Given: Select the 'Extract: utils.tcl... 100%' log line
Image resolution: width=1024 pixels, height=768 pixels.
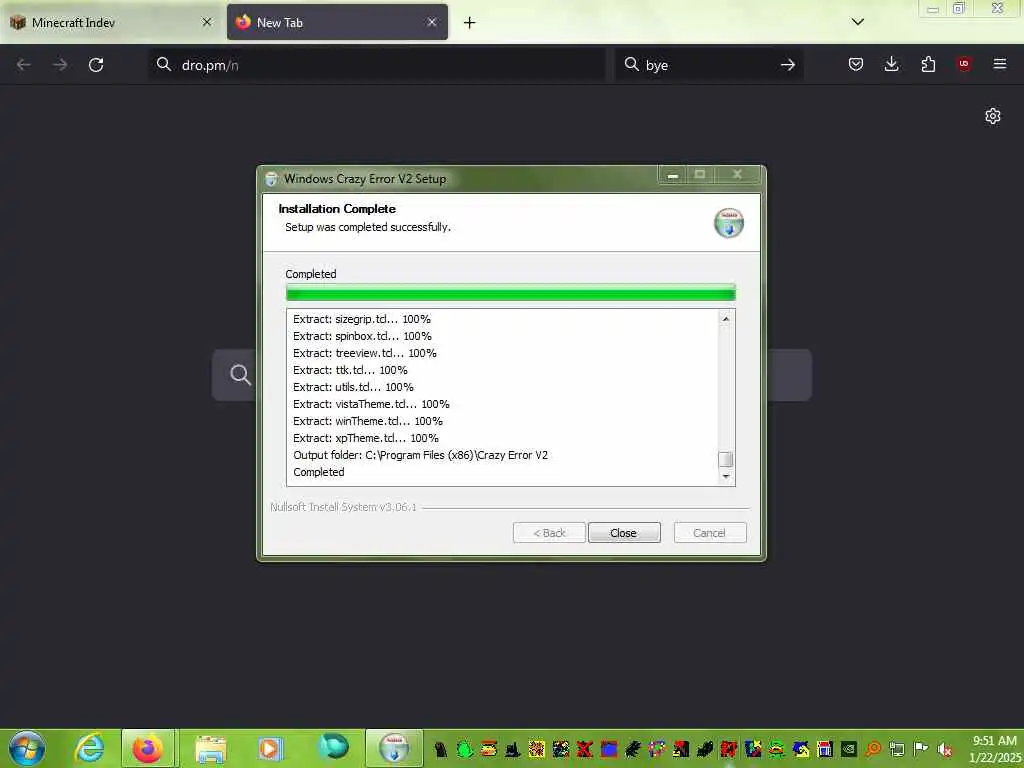Looking at the screenshot, I should (353, 387).
